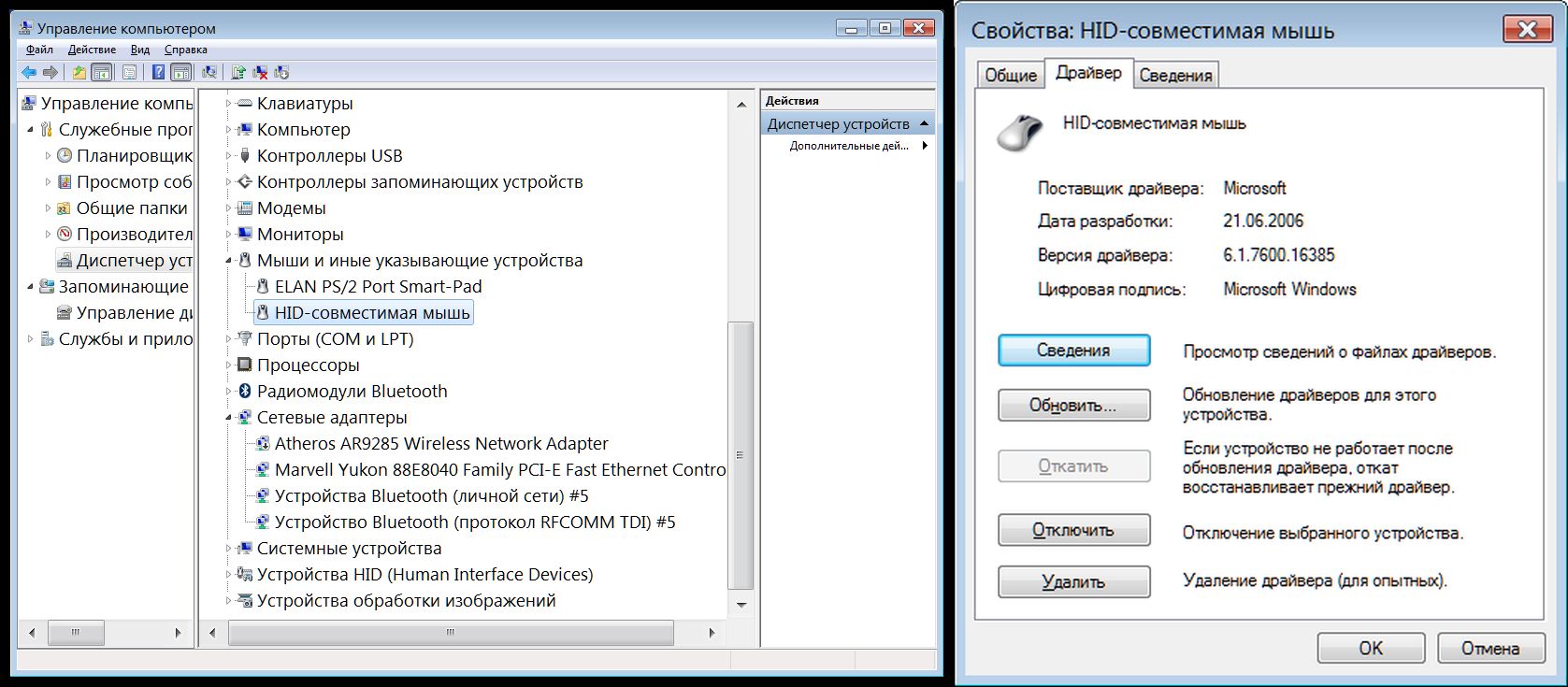
Task: Click the uninstall device icon with red X
Action: point(261,72)
